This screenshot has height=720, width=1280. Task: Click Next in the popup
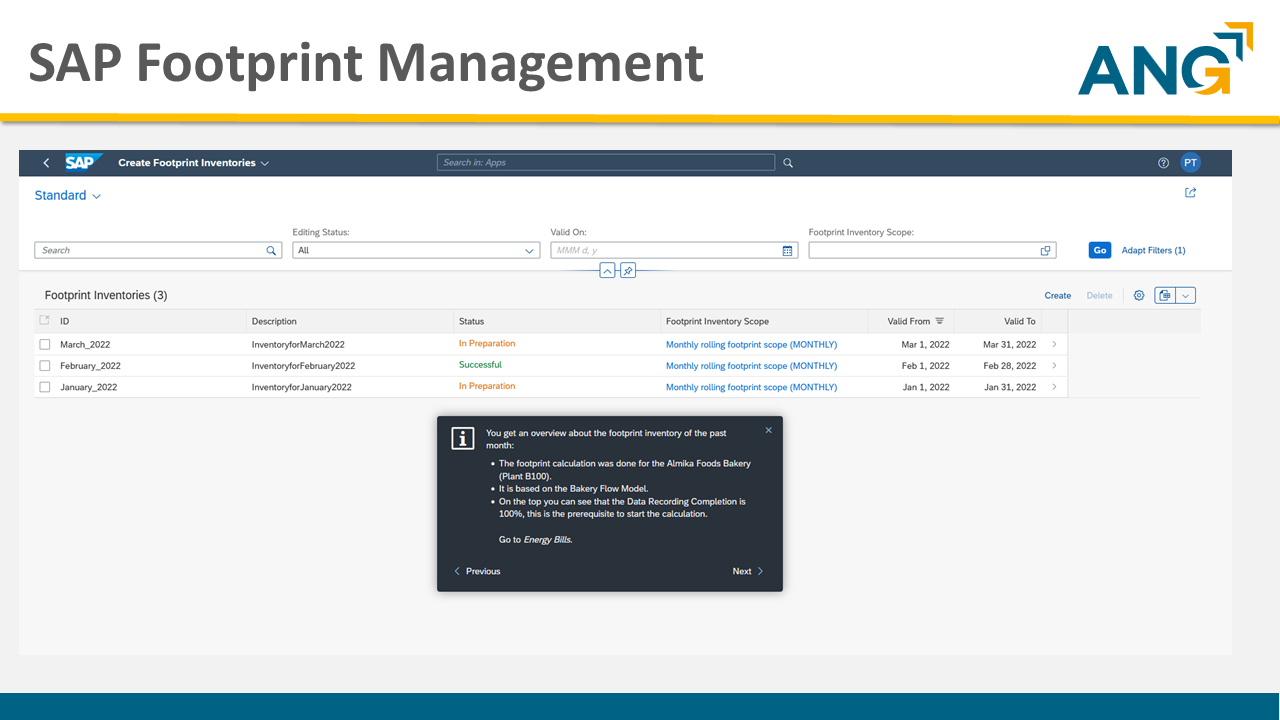tap(748, 571)
